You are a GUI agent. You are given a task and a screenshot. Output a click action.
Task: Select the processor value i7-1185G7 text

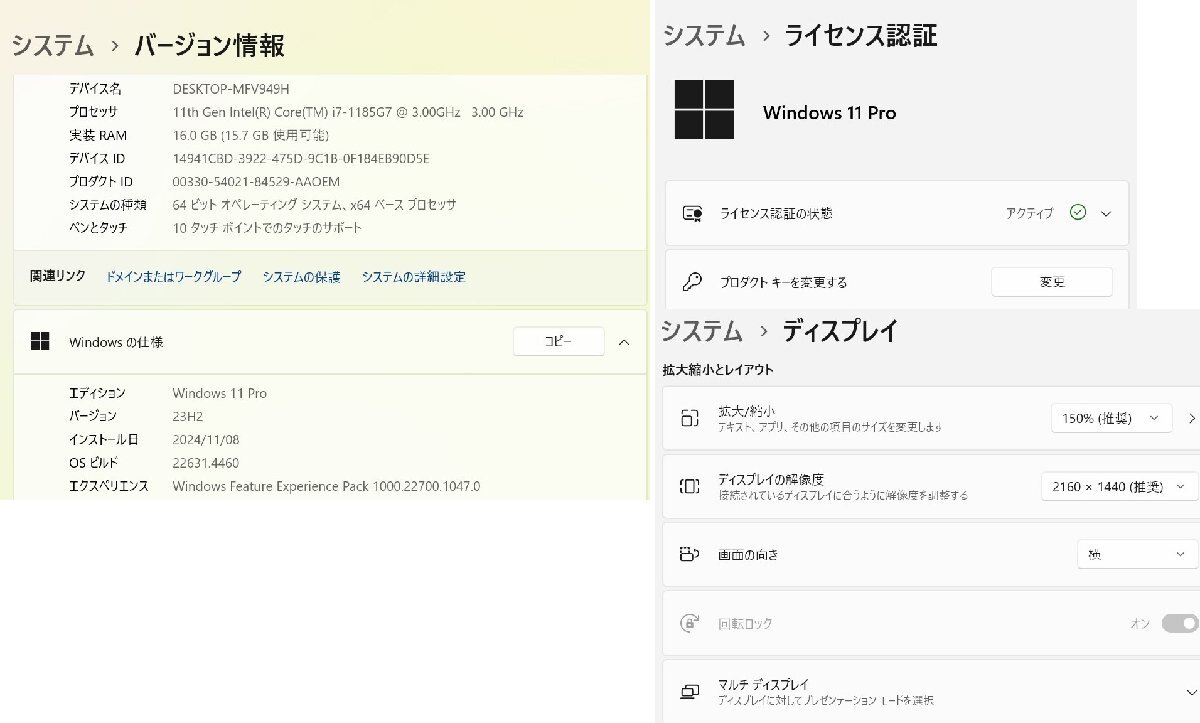[348, 112]
